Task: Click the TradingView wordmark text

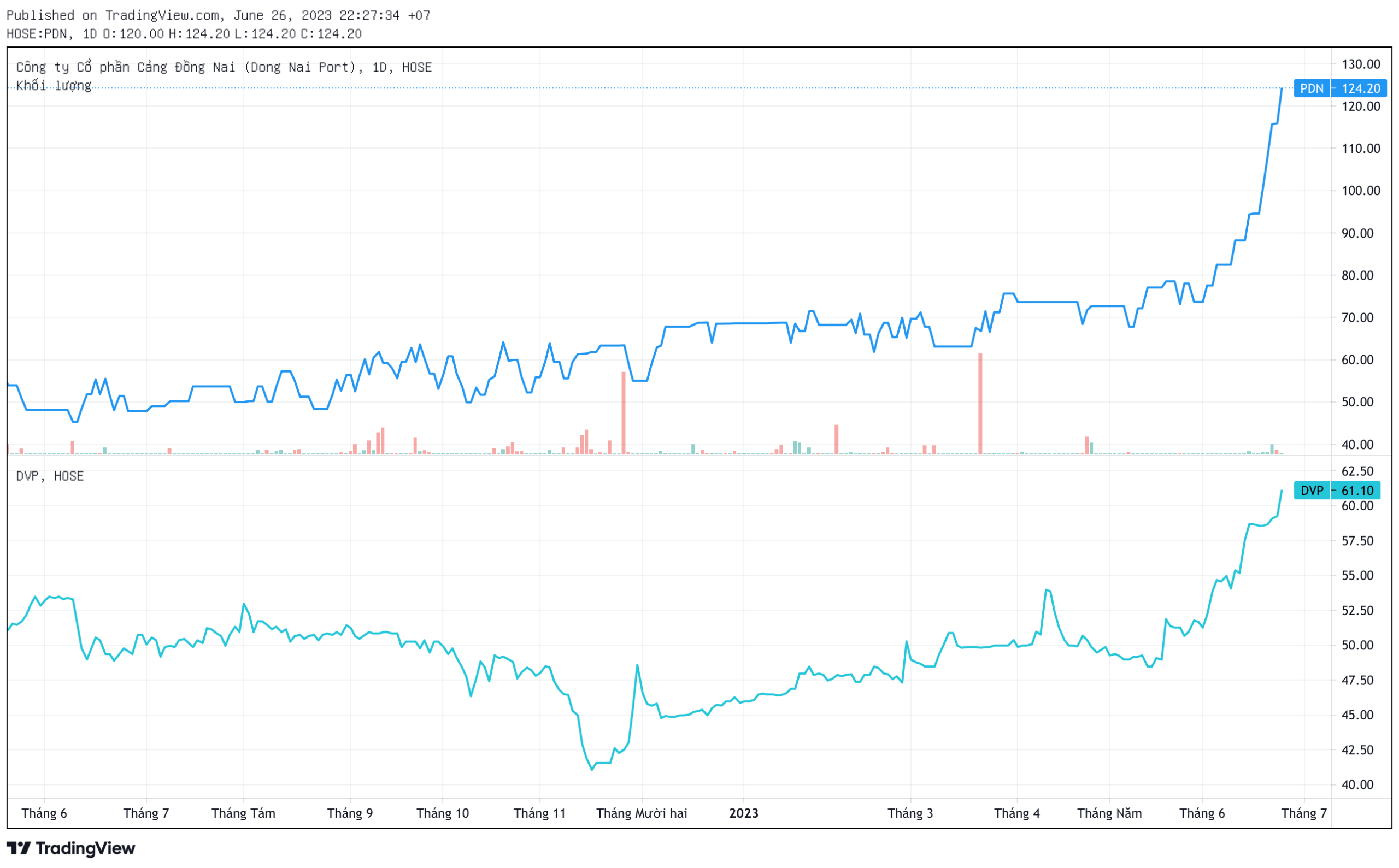Action: click(x=86, y=848)
